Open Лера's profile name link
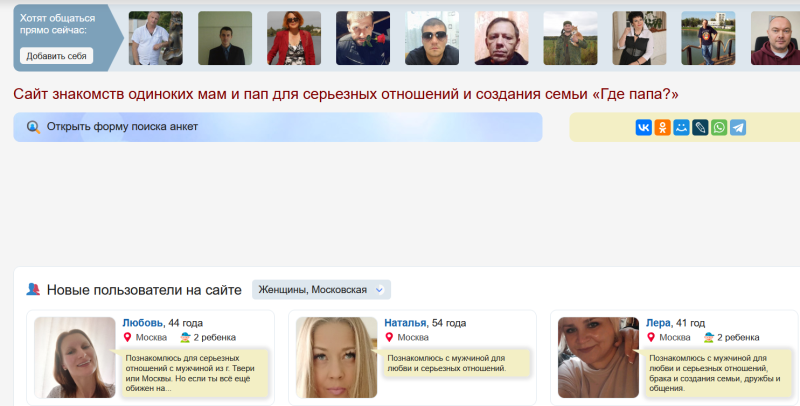This screenshot has height=406, width=800. [658, 323]
